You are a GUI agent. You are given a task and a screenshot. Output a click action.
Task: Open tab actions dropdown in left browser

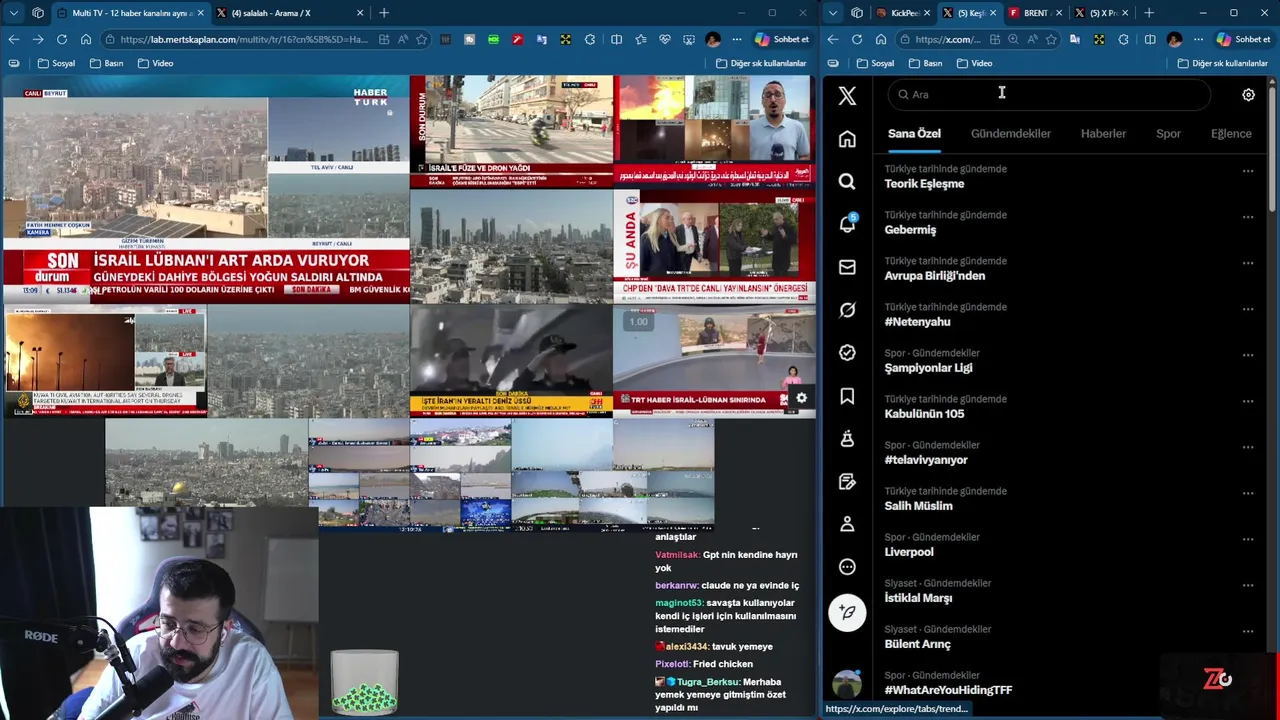pyautogui.click(x=14, y=13)
